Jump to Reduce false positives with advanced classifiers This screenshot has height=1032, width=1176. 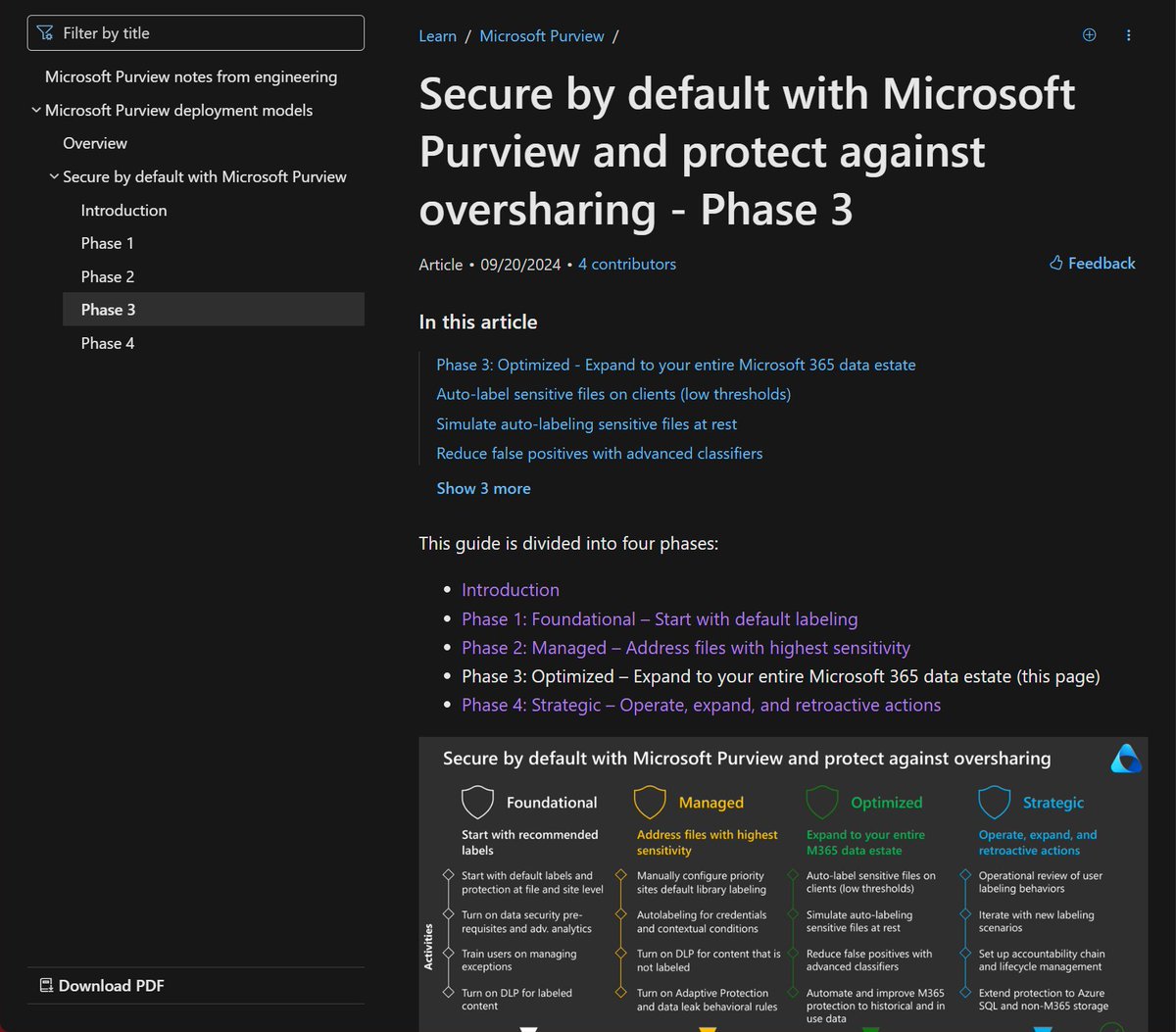[600, 453]
